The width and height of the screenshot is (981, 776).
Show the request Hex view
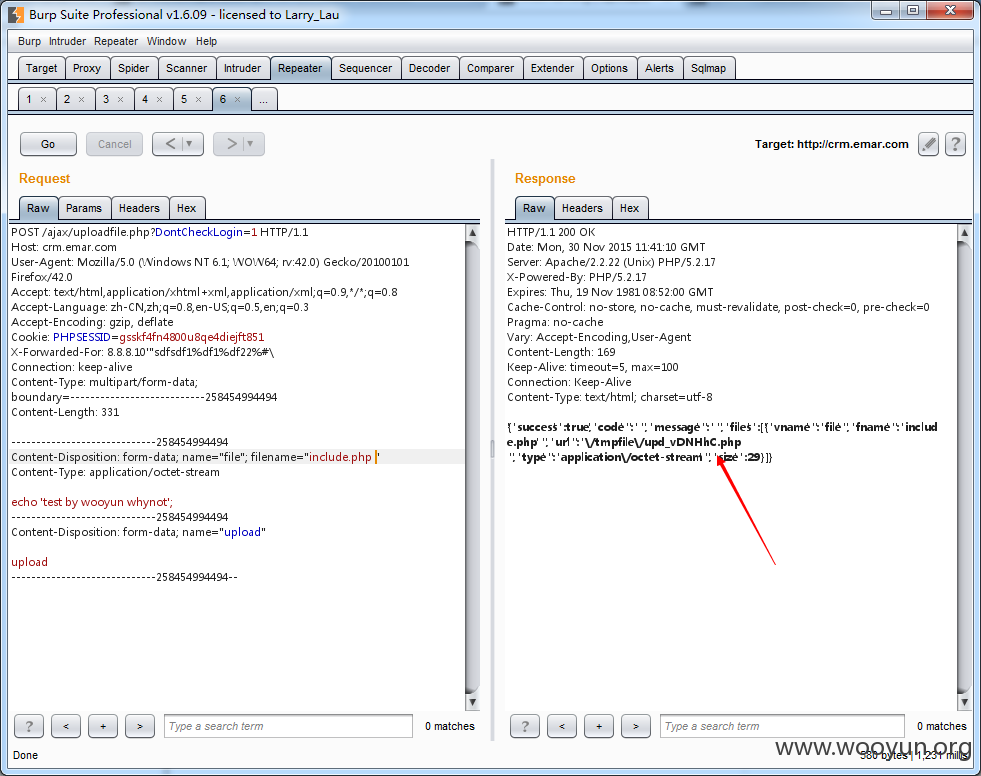[186, 208]
